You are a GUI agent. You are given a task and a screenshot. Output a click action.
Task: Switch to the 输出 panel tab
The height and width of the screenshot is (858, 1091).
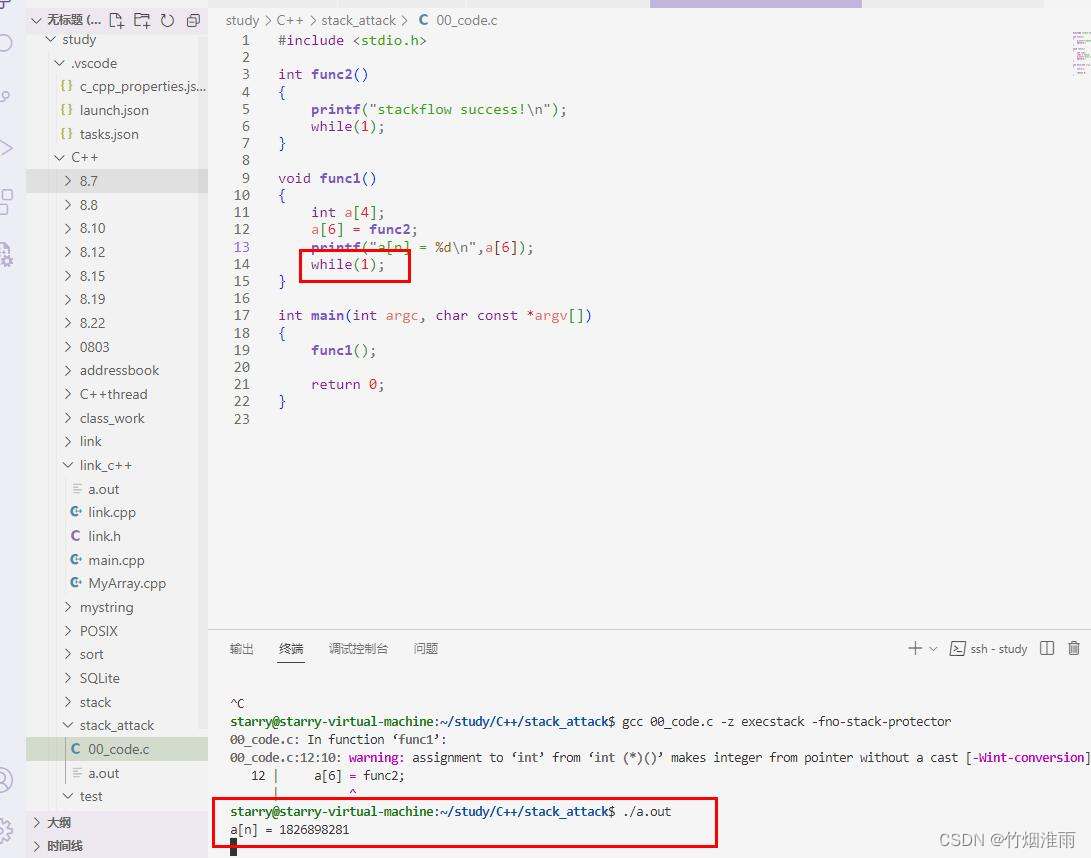coord(241,649)
